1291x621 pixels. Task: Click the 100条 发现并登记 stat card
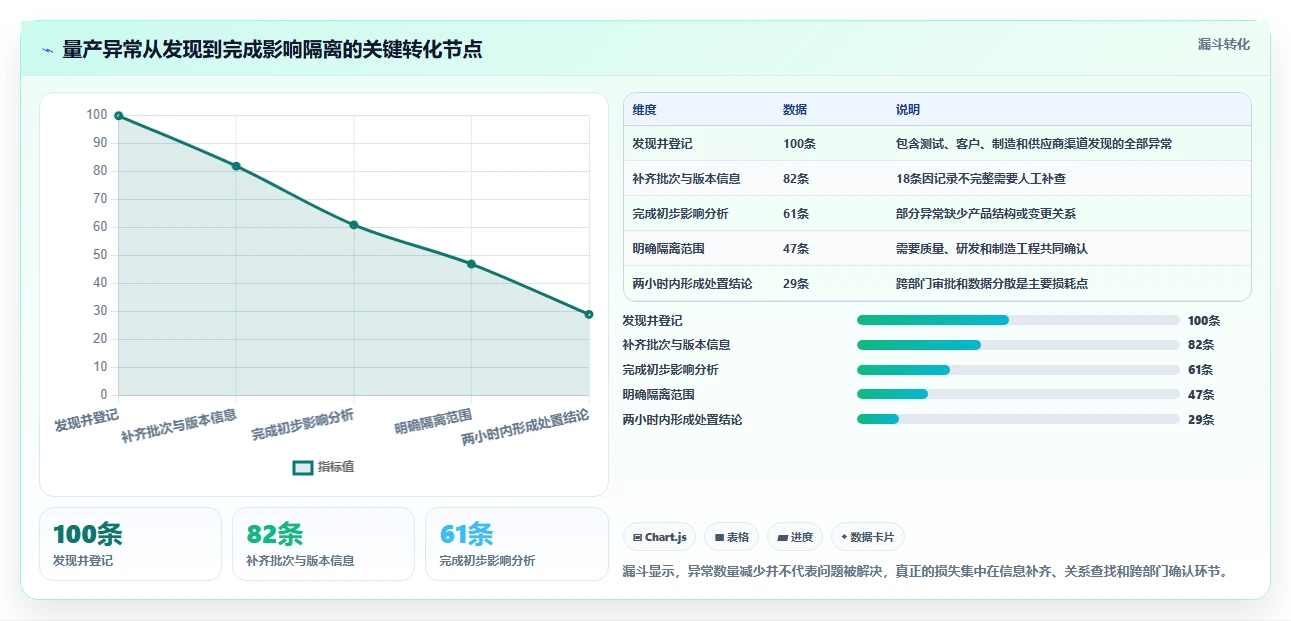click(x=130, y=544)
